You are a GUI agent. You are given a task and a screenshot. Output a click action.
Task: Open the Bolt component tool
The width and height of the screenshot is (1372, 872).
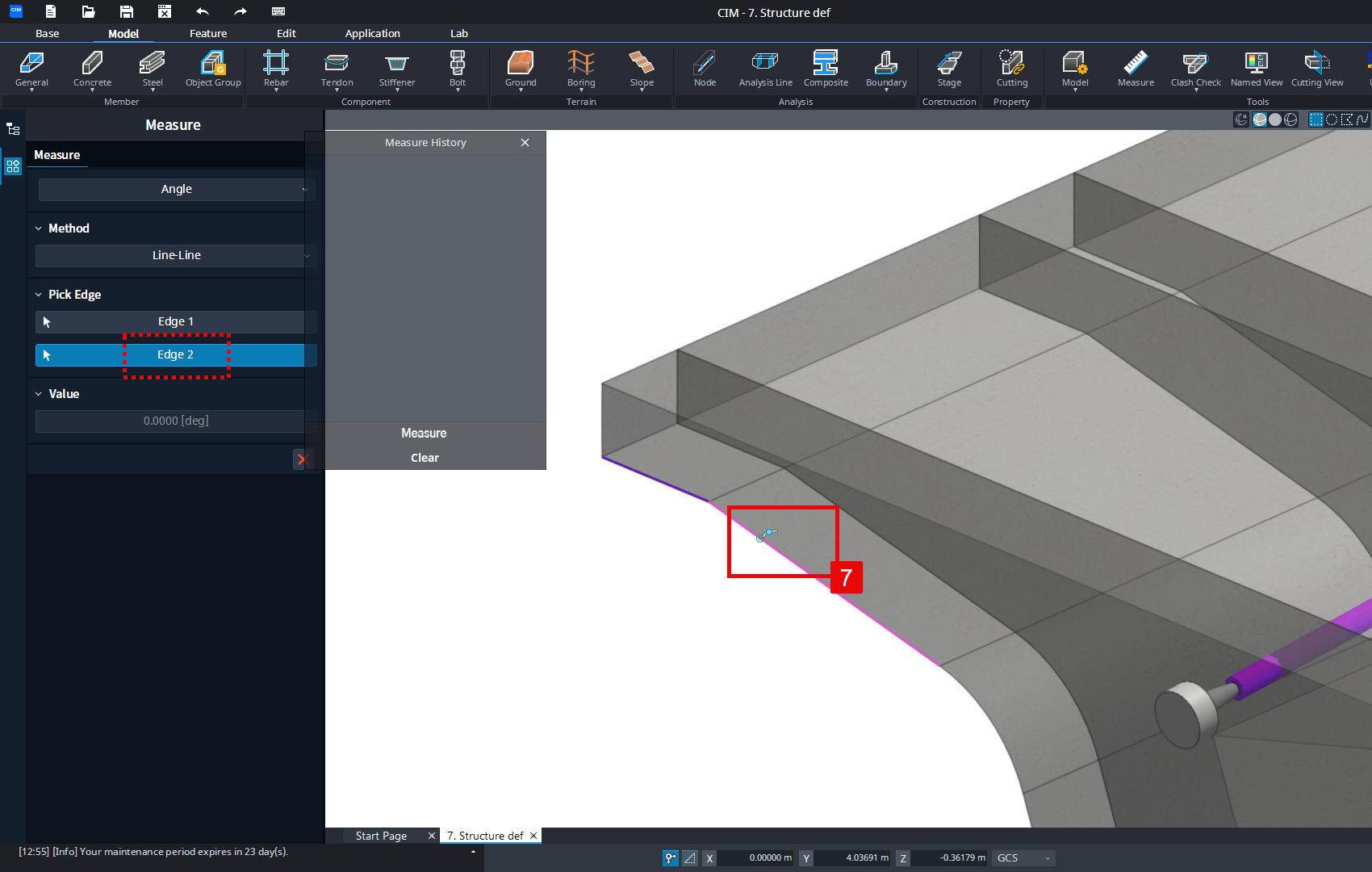pos(457,69)
